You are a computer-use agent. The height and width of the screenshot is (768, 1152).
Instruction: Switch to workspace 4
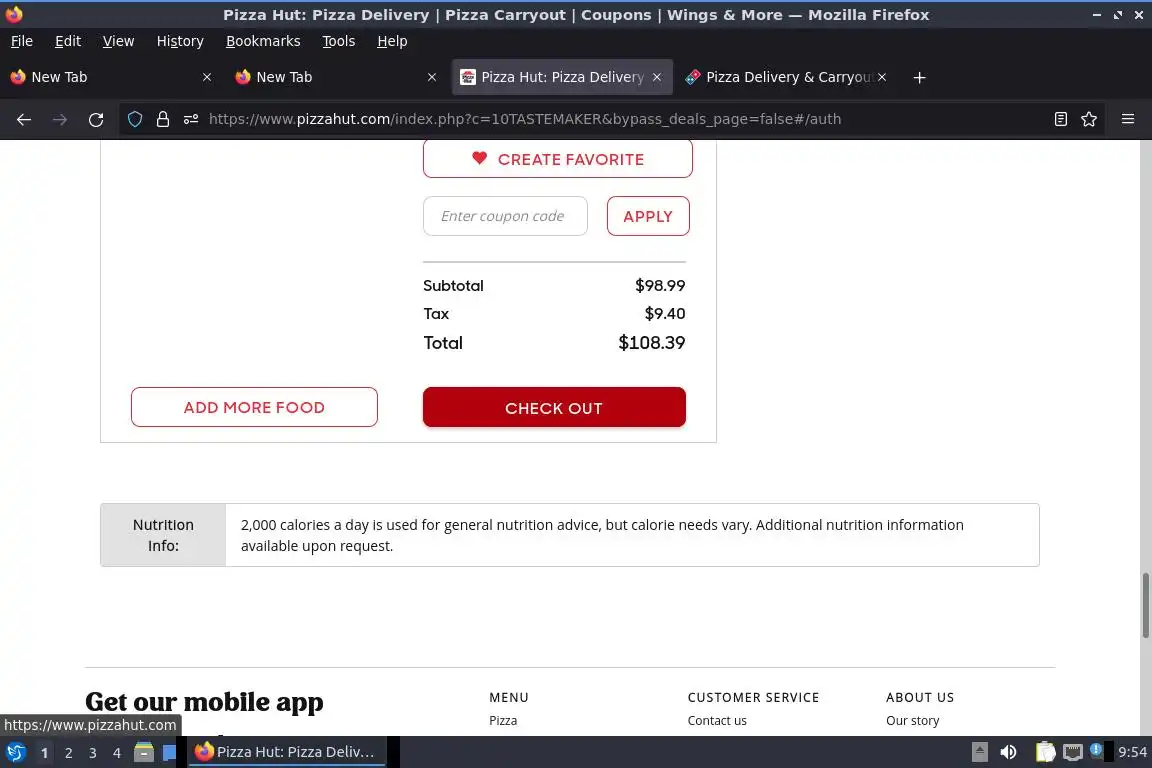(x=117, y=753)
